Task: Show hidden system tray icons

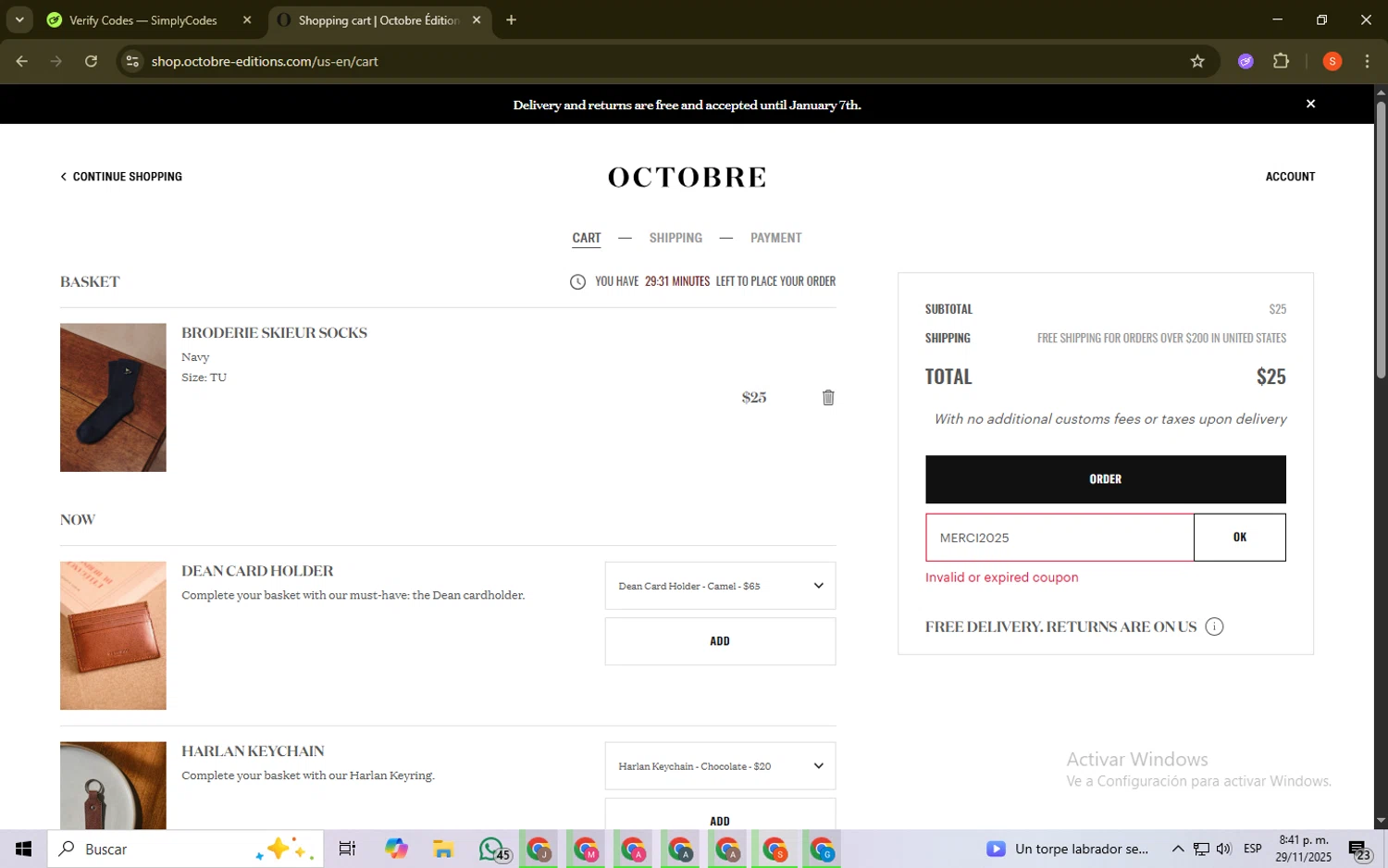Action: (1177, 849)
